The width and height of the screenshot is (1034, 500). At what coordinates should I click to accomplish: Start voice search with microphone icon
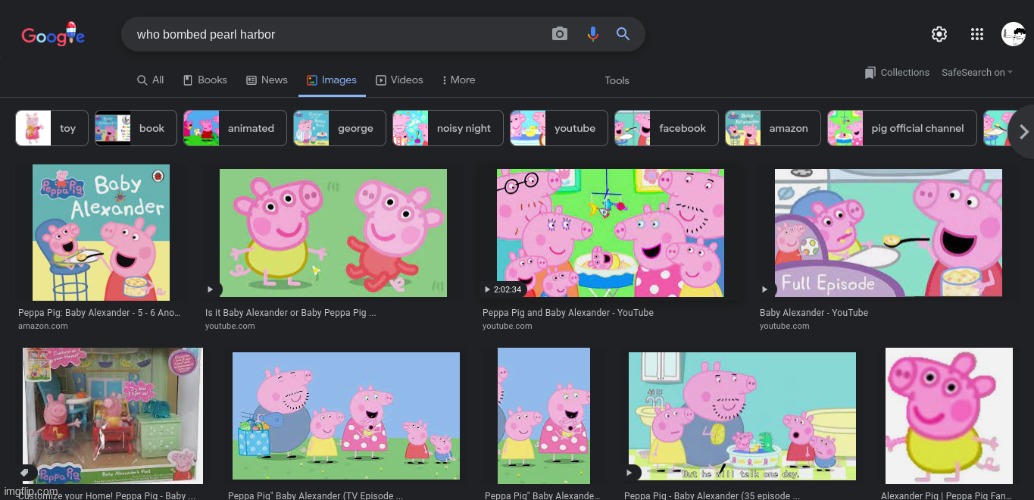592,34
